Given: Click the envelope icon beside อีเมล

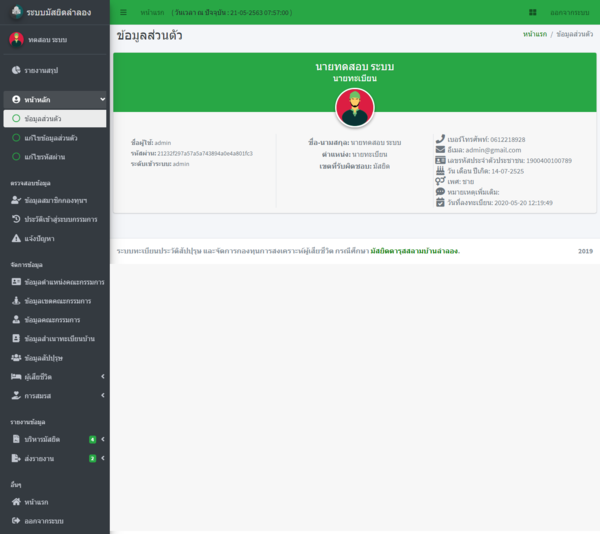Looking at the screenshot, I should [440, 150].
